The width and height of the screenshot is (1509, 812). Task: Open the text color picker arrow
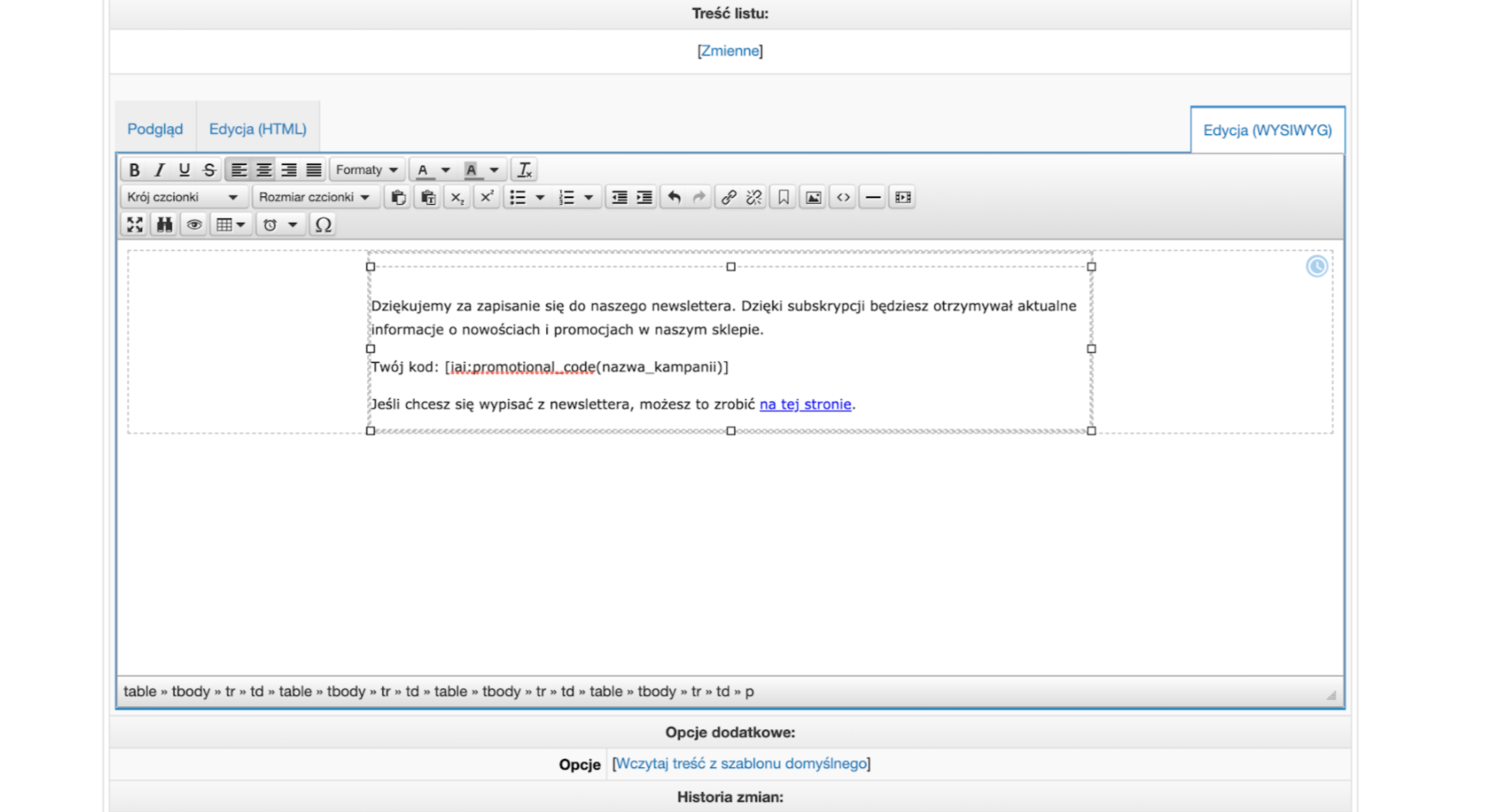[446, 170]
